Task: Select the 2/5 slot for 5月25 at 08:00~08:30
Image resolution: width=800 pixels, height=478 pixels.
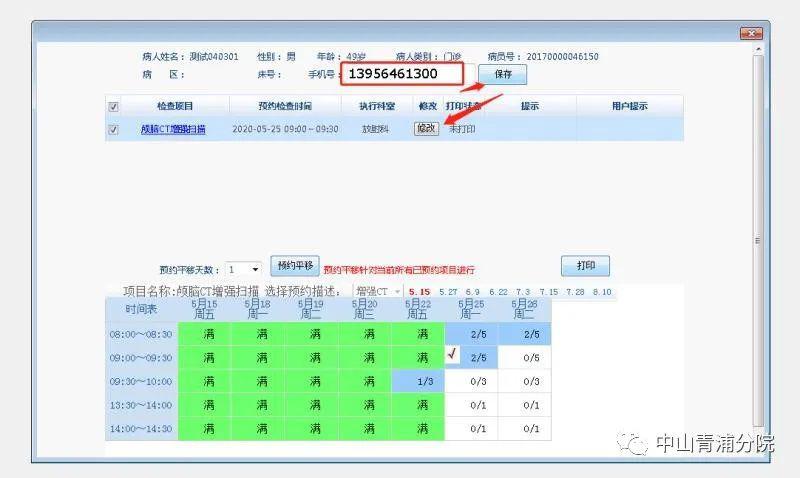Action: [471, 334]
